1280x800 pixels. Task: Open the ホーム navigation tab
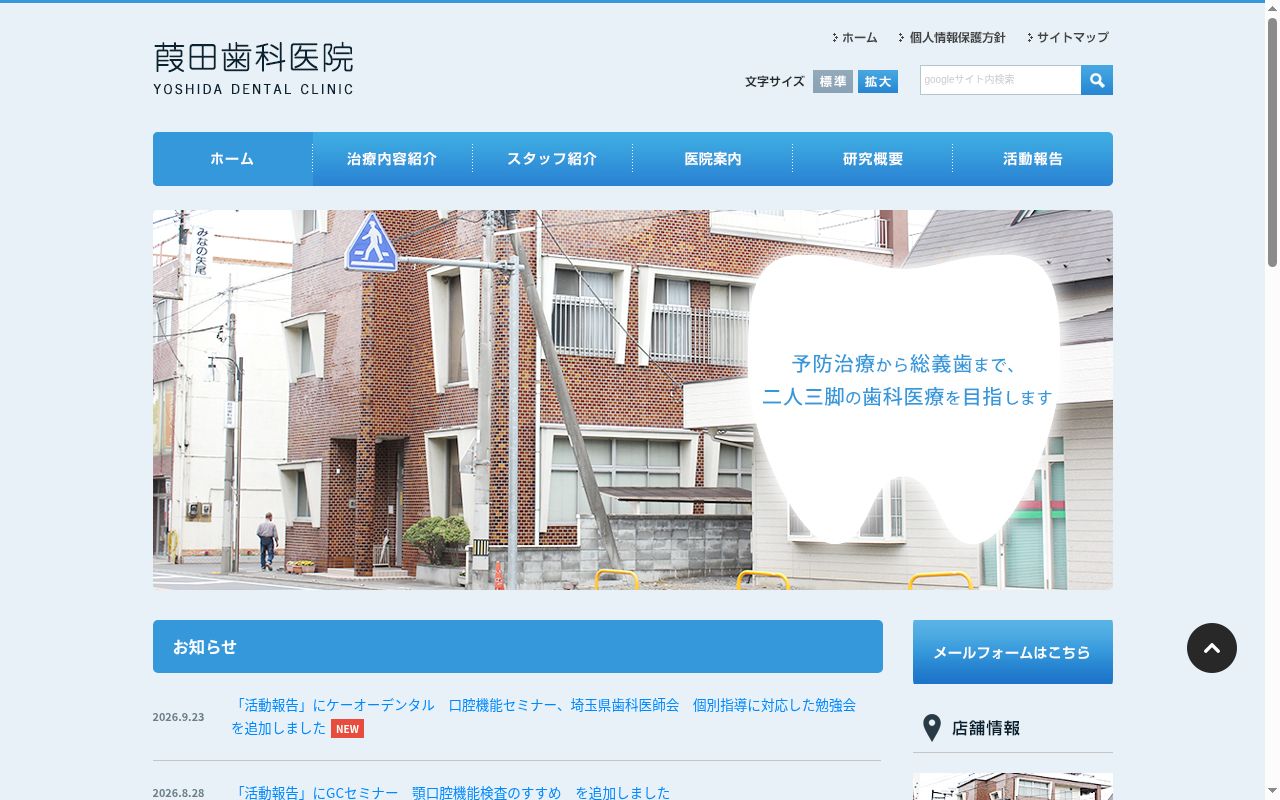tap(232, 159)
